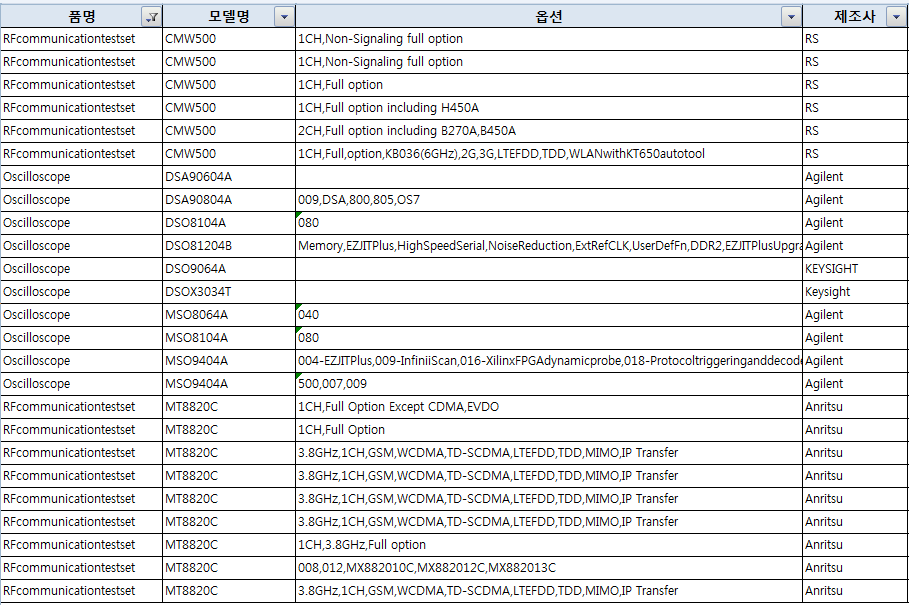Open the 제조사 column filter dropdown
Screen dimensions: 909x605
tap(897, 16)
